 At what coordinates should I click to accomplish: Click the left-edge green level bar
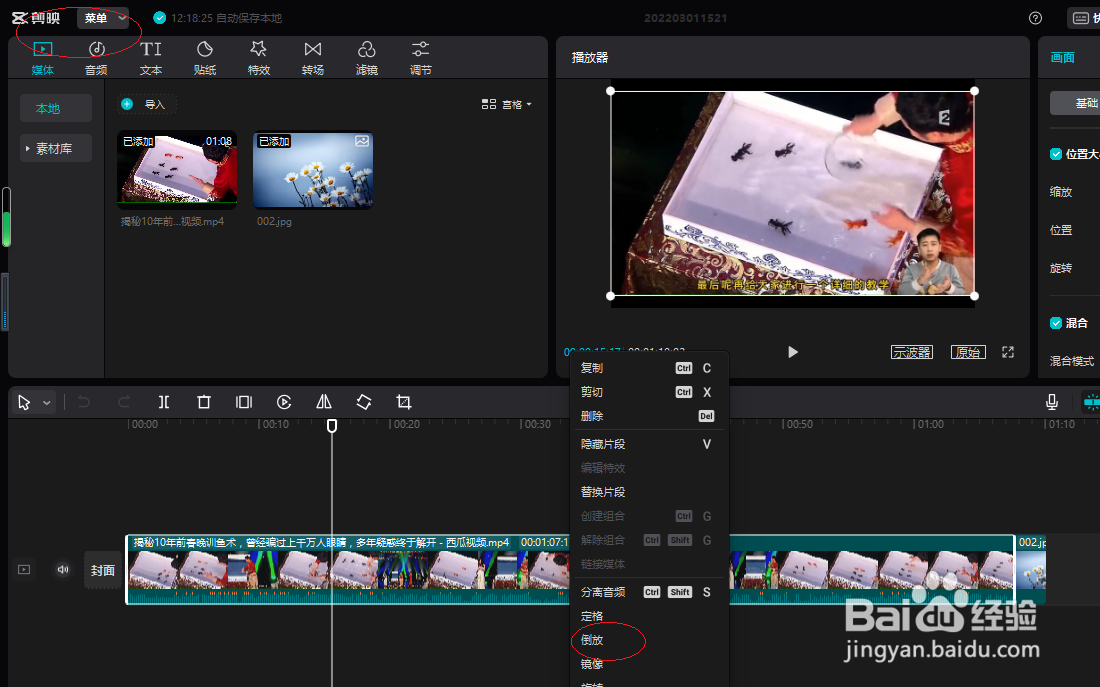click(x=6, y=218)
